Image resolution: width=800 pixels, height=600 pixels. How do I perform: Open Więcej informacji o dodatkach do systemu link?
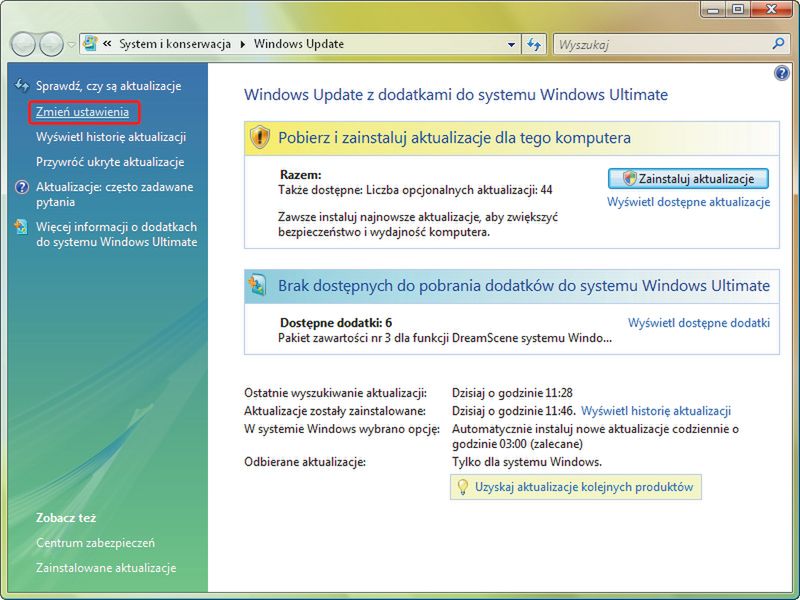click(x=116, y=234)
